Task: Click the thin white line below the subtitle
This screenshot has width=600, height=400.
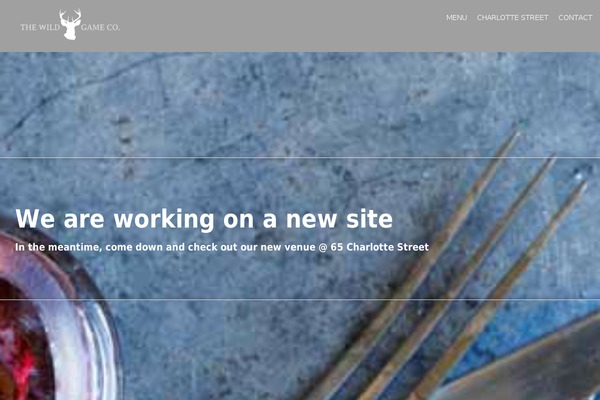Action: (300, 299)
